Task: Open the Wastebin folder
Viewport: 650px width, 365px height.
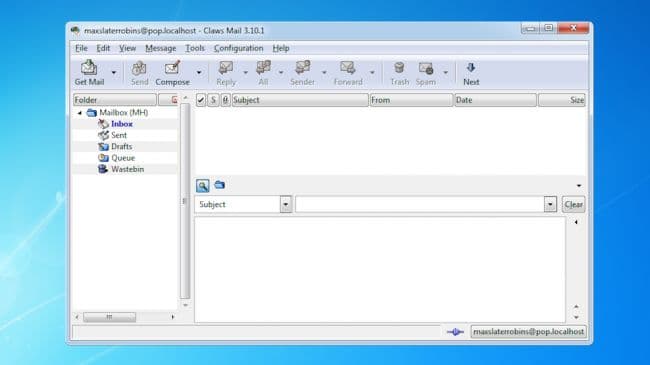Action: click(127, 169)
